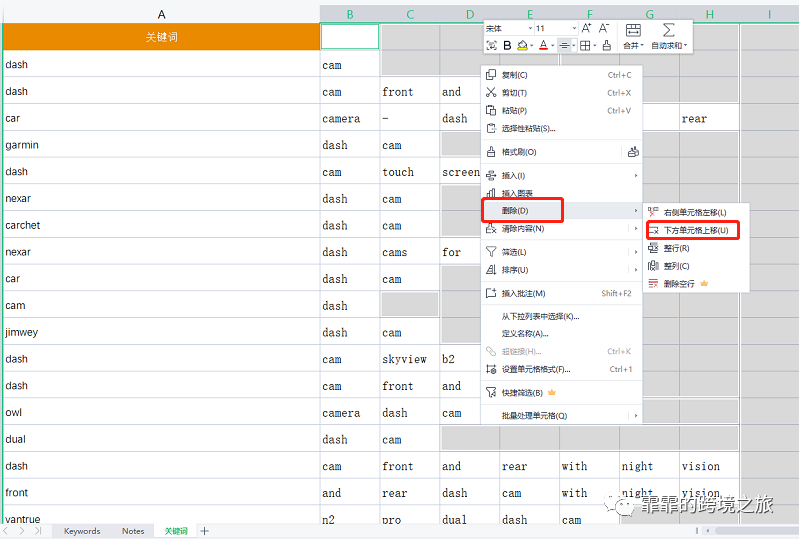The image size is (799, 539).
Task: Select column A header
Action: [161, 14]
